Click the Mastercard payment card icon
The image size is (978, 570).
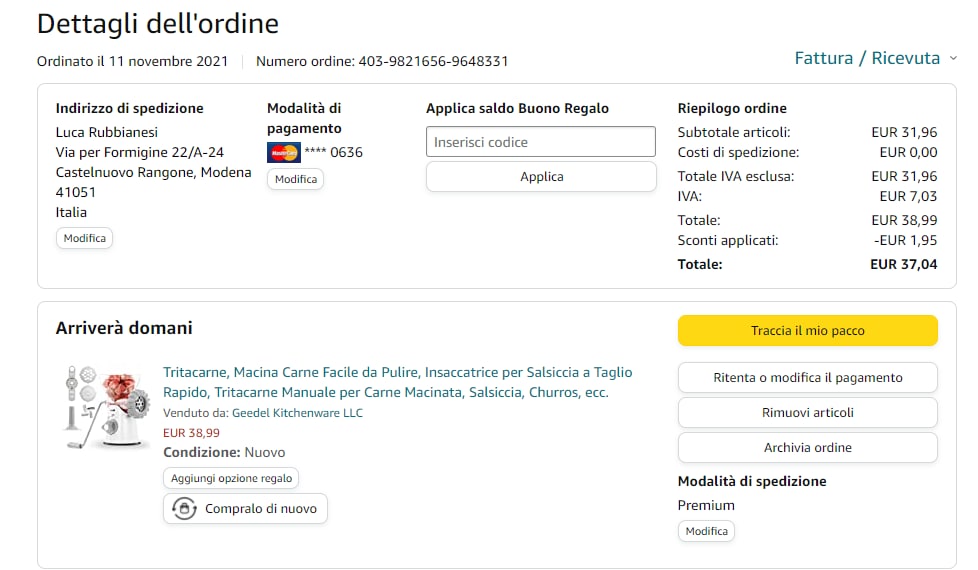click(284, 153)
